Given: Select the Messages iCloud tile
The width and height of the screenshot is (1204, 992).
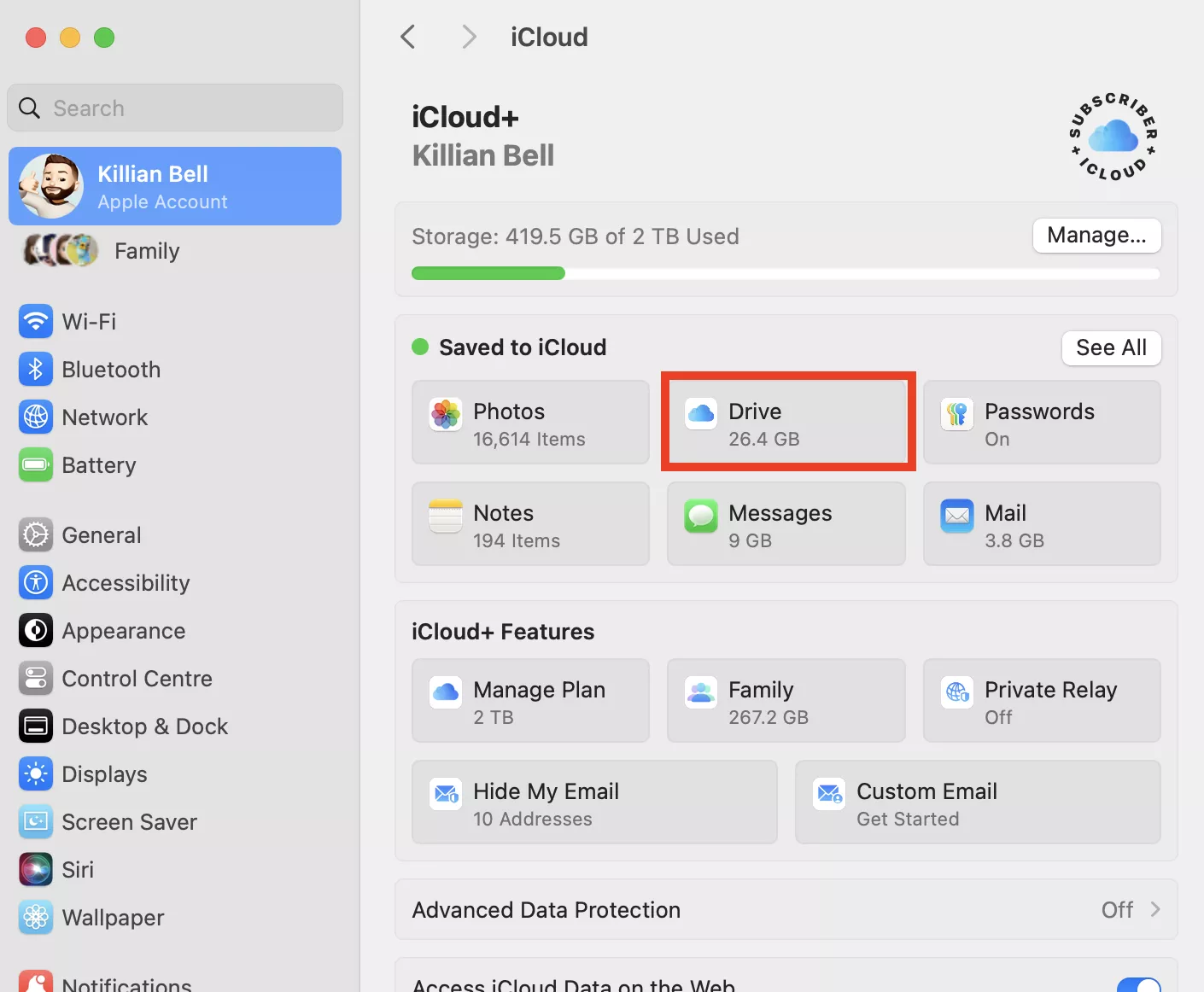Looking at the screenshot, I should (786, 525).
